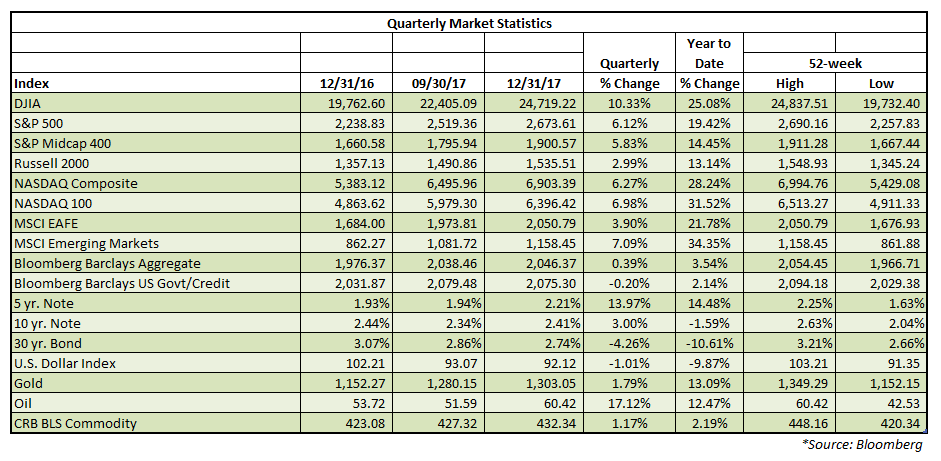Screen dimensions: 941x461
Task: Click the U.S. Dollar Index label
Action: [63, 364]
